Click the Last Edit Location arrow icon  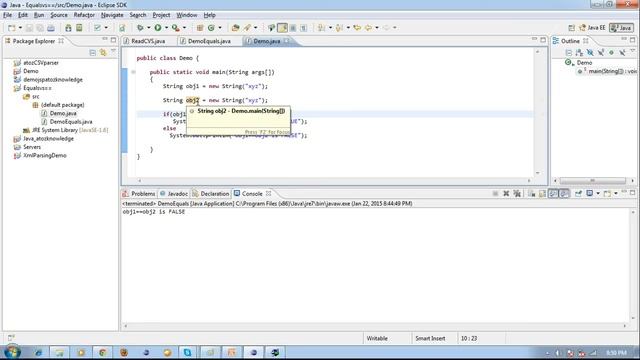pos(357,28)
